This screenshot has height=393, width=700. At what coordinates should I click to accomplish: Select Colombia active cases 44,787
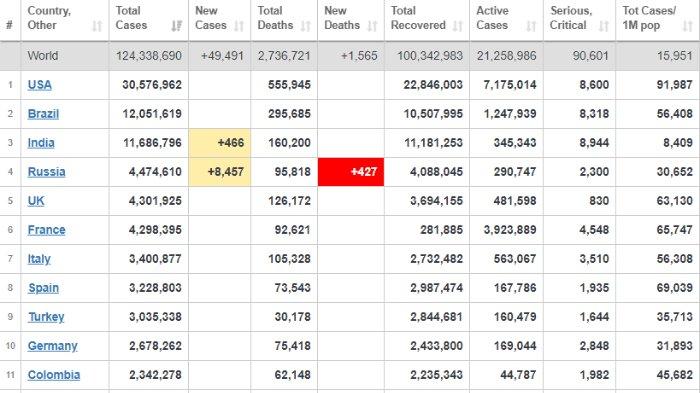[518, 375]
